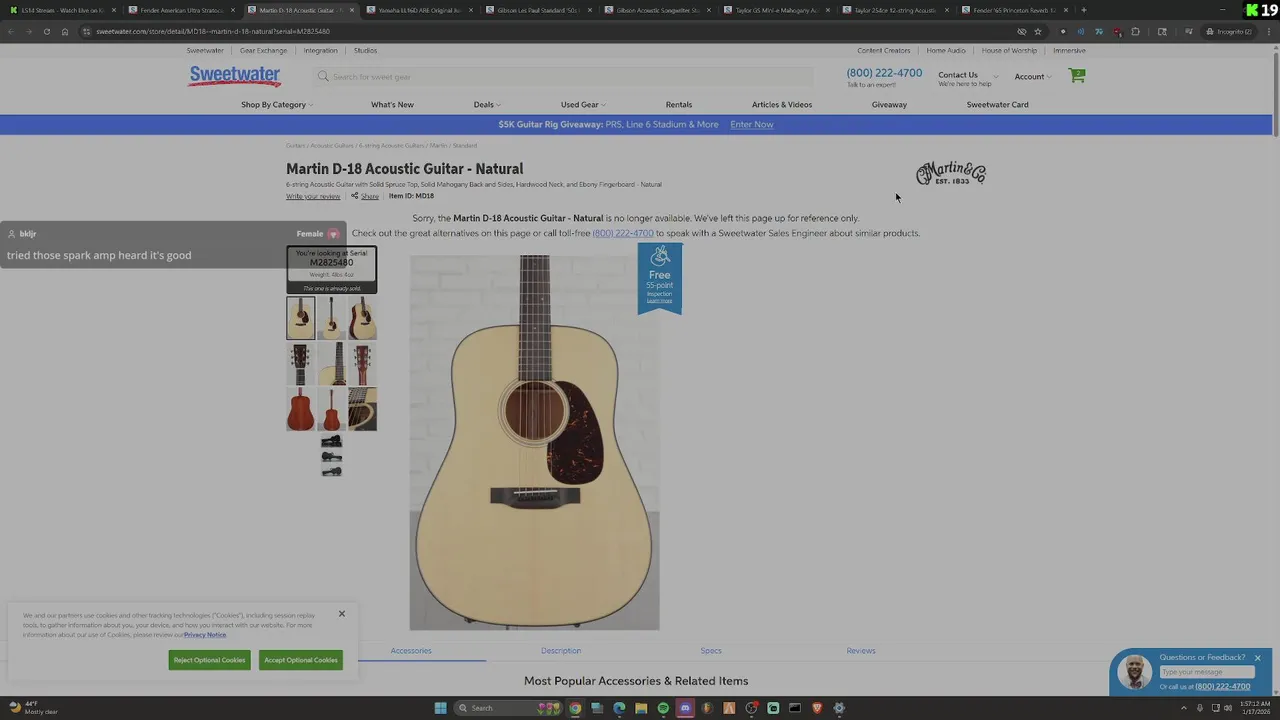Click the Incognito indicator in browser toolbar
Image resolution: width=1280 pixels, height=720 pixels.
click(1230, 31)
